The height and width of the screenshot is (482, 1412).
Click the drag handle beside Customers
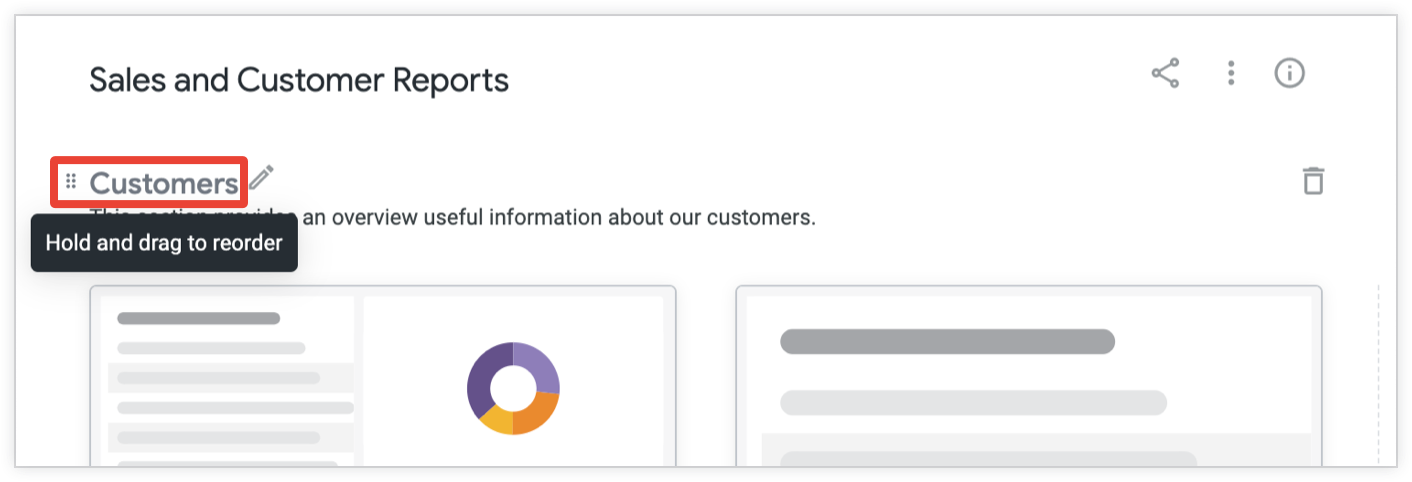point(71,181)
